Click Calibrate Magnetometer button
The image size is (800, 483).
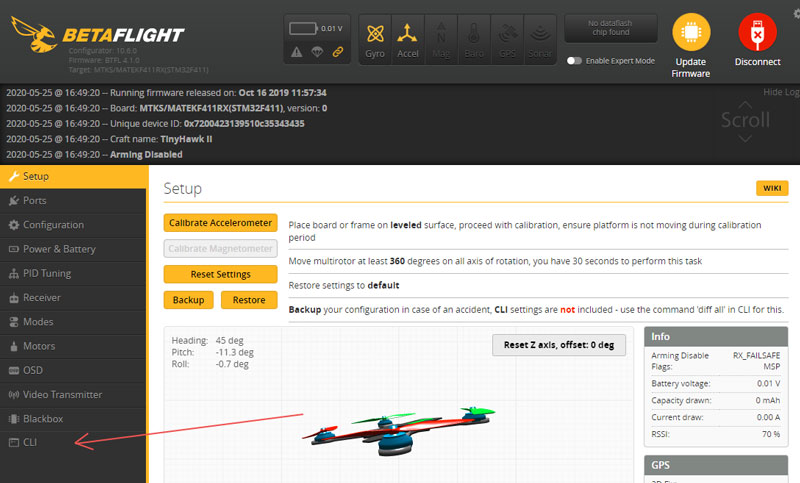[x=220, y=248]
